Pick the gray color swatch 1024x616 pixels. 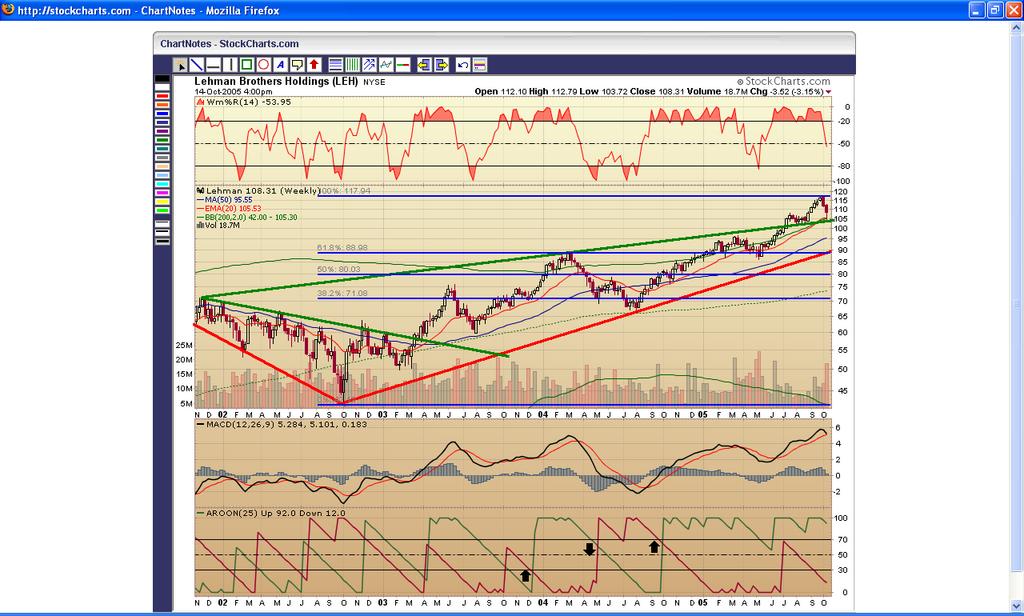pos(162,157)
